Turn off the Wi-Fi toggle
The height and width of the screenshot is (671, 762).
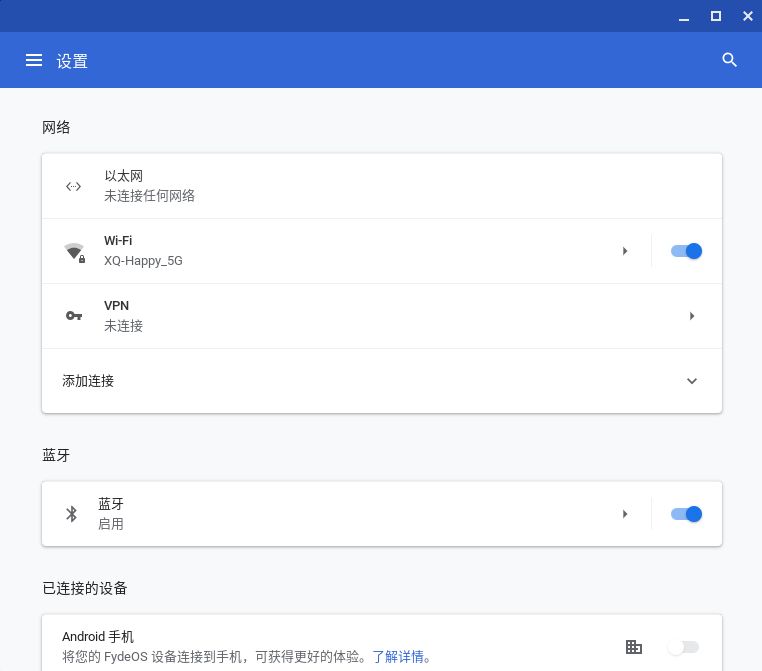686,251
